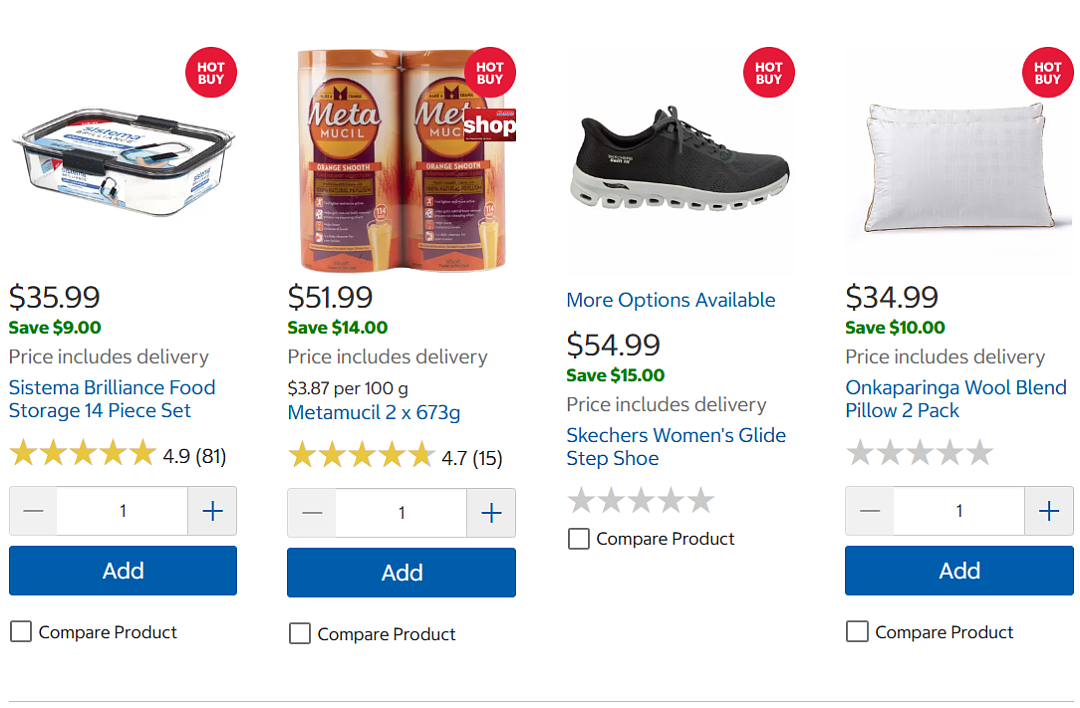Increase quantity for Sistema Food Storage set
The image size is (1080, 708).
(212, 511)
